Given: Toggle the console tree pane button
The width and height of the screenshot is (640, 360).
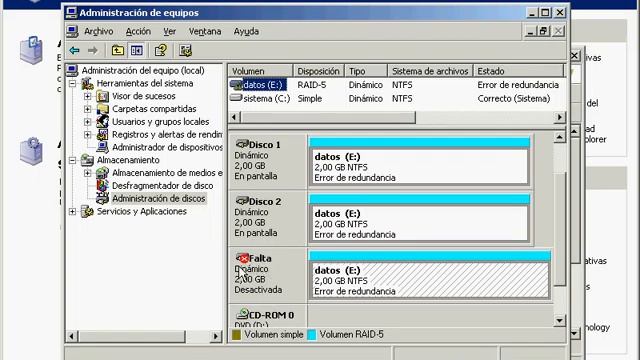Looking at the screenshot, I should [x=137, y=51].
